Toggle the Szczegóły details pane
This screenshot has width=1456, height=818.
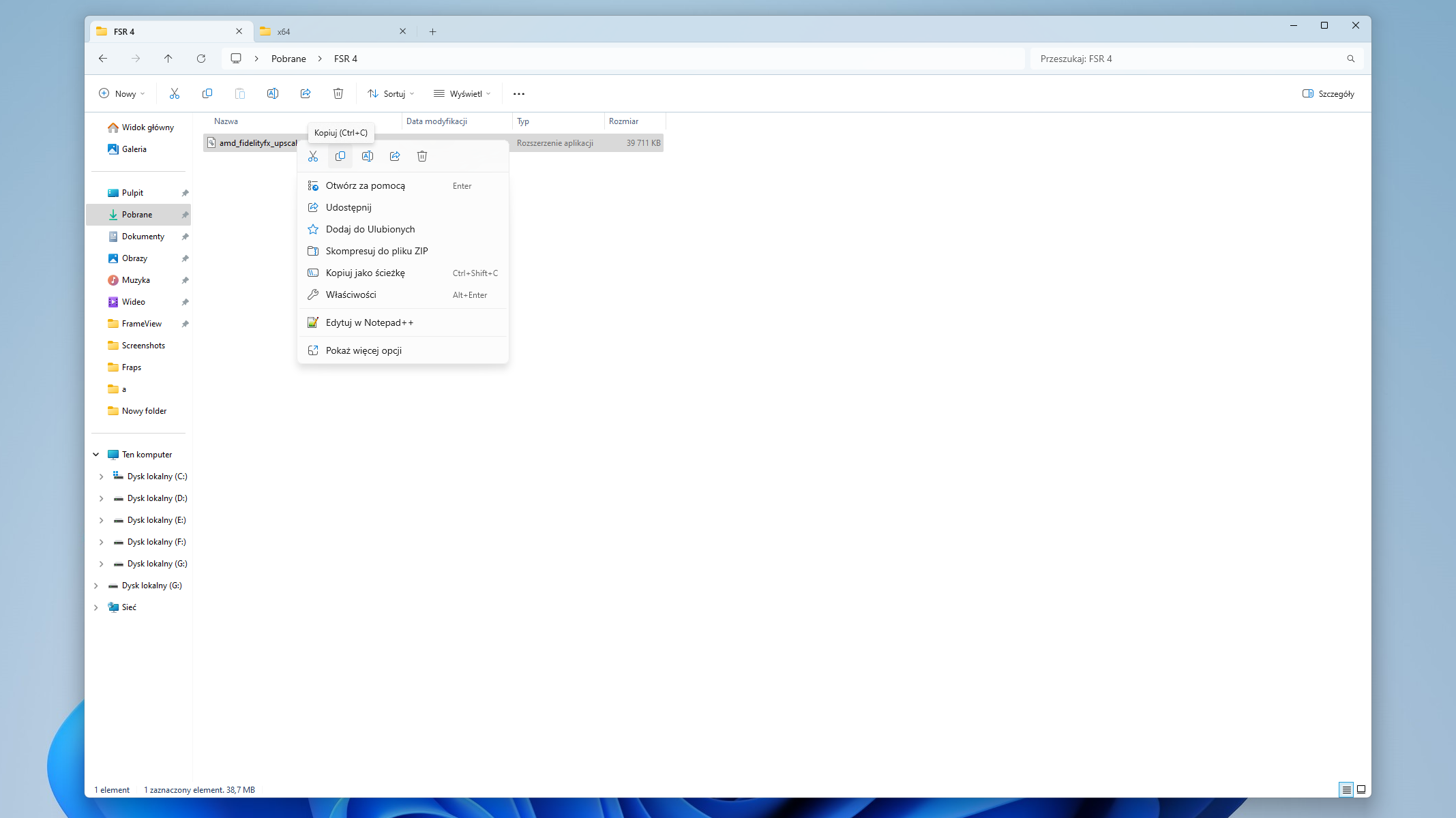[x=1328, y=93]
